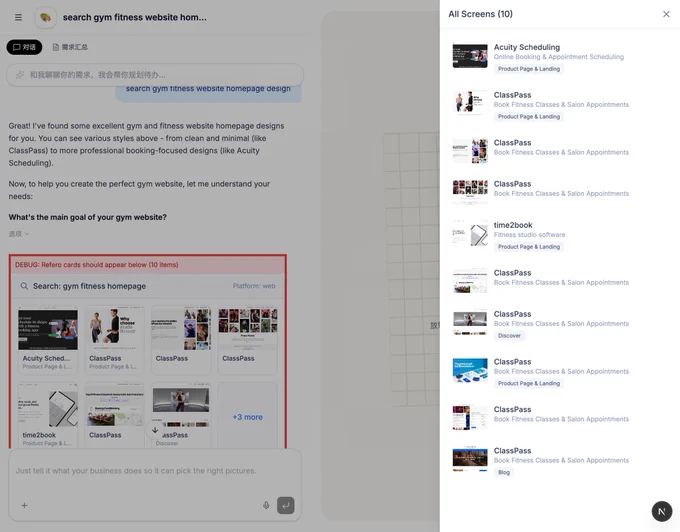Screen dimensions: 680x532
Task: Click the Search: gym fitness homepage text
Action: tap(89, 286)
